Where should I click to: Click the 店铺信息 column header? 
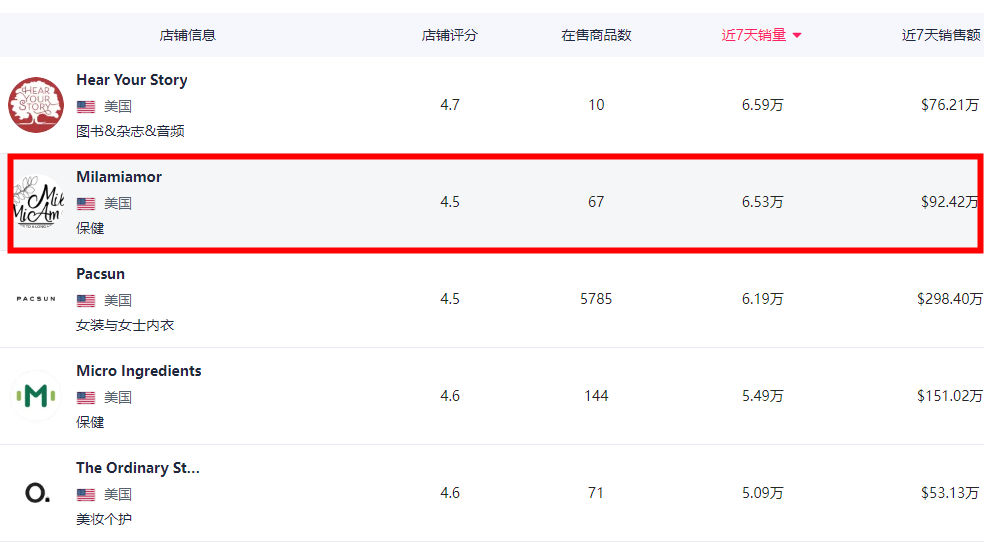point(187,35)
